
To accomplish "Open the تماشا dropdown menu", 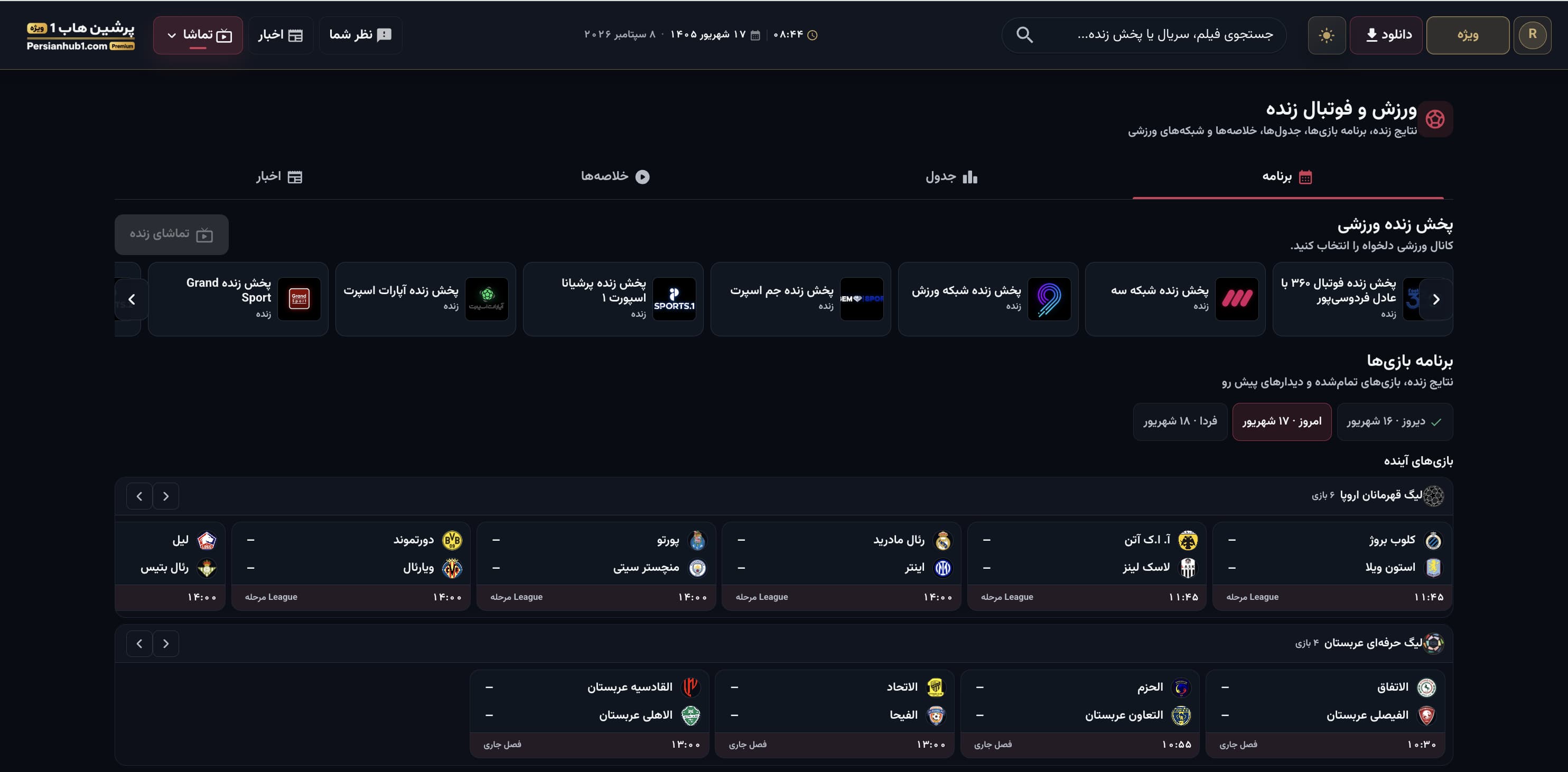I will click(x=198, y=35).
